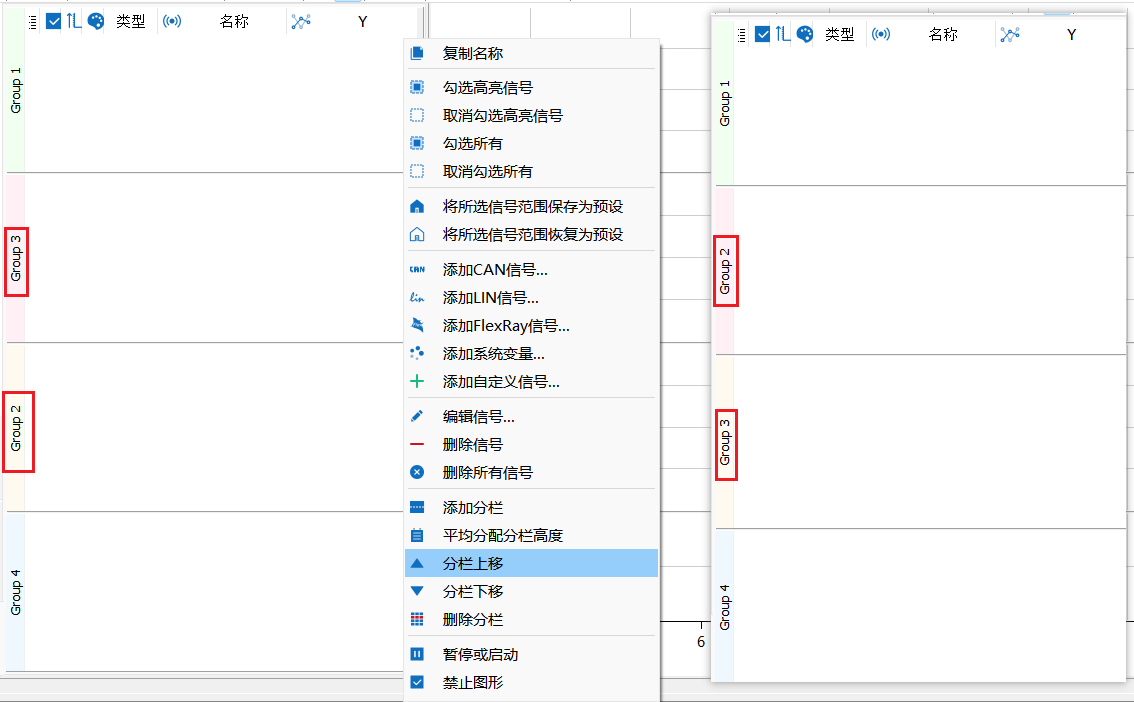The image size is (1134, 702).
Task: Click the color palette icon in left header
Action: pos(95,21)
